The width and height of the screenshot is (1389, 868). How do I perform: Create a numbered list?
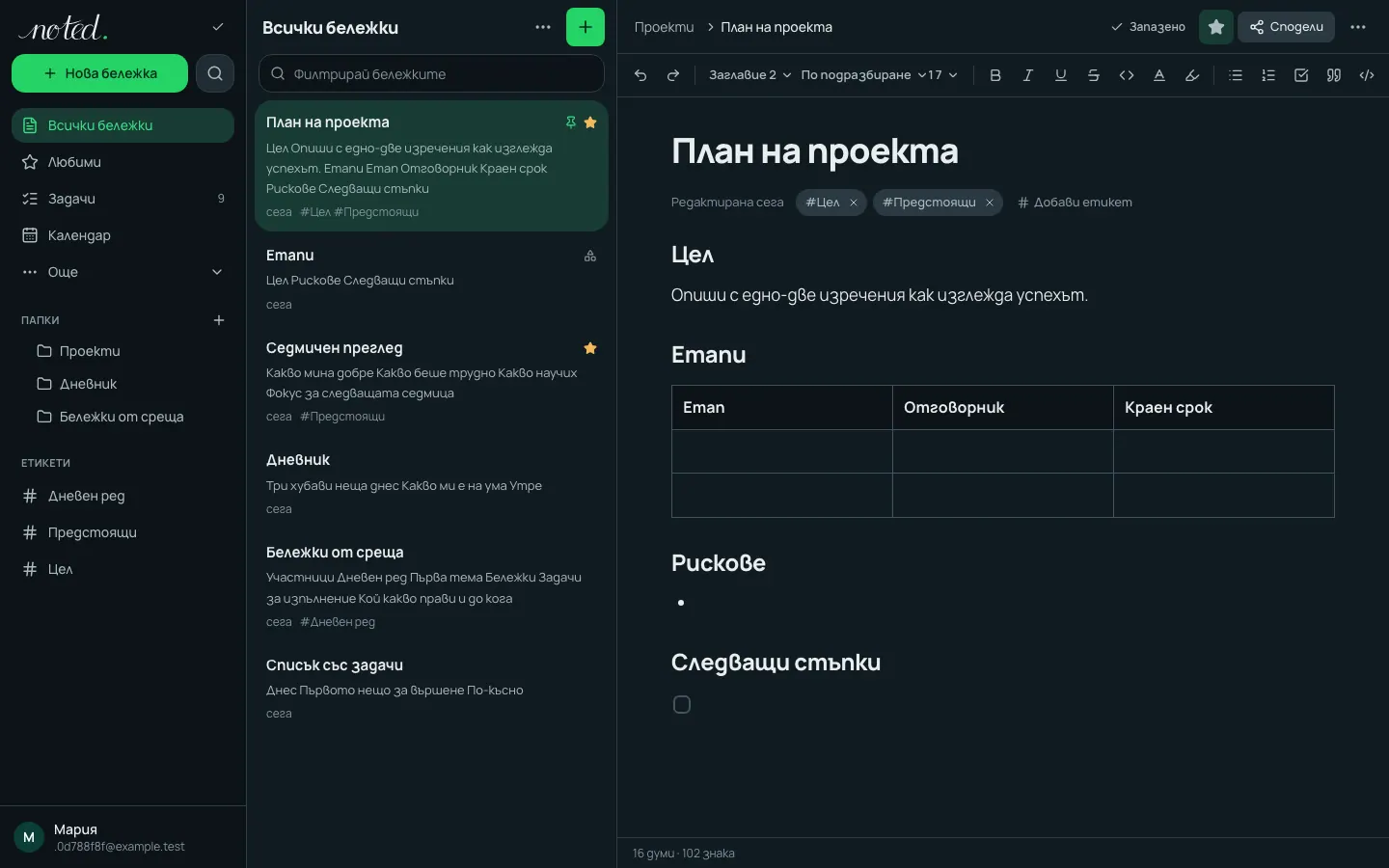1268,75
